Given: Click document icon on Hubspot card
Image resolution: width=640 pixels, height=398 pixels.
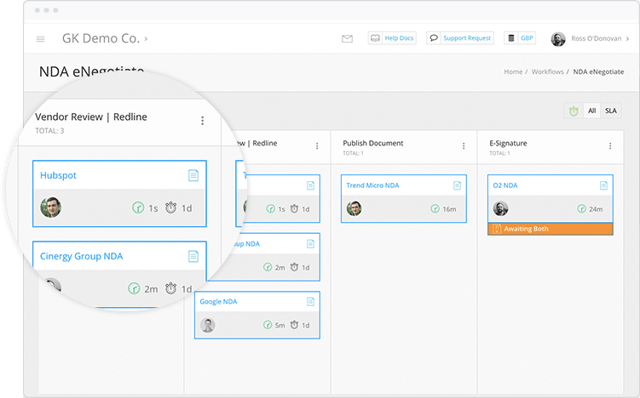Looking at the screenshot, I should [x=193, y=176].
